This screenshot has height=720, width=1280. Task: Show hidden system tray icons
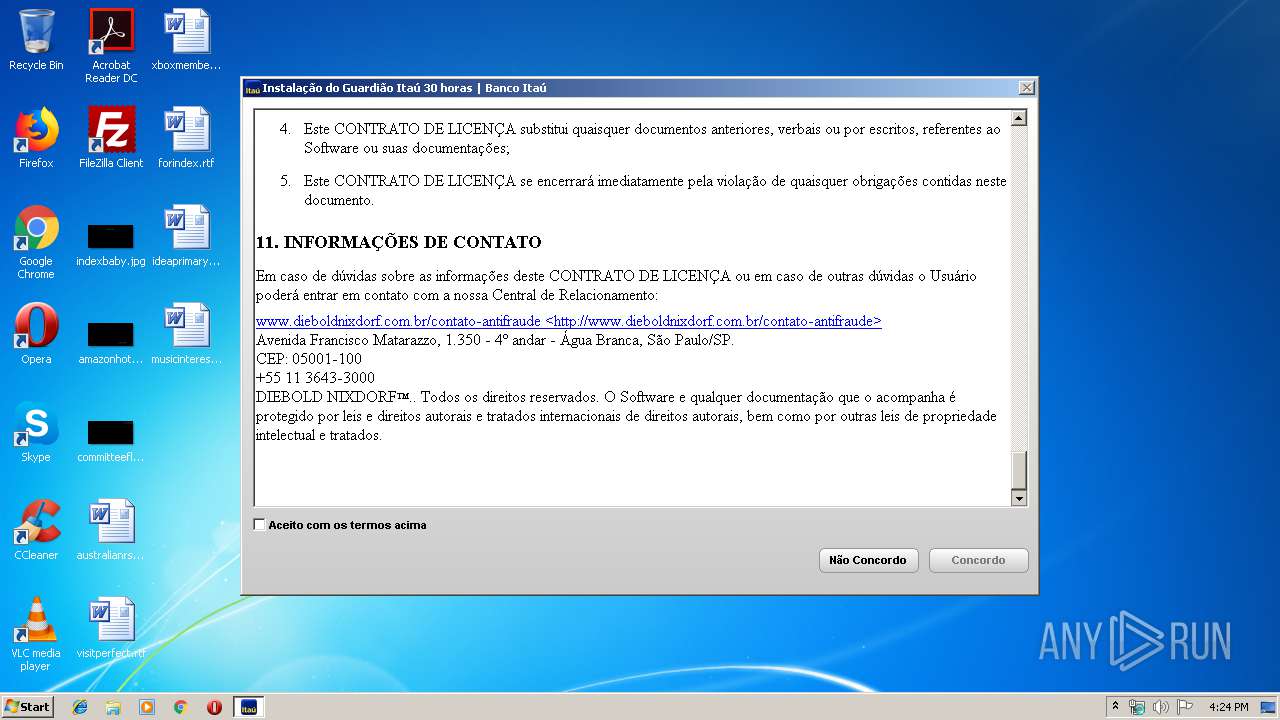click(x=1116, y=707)
